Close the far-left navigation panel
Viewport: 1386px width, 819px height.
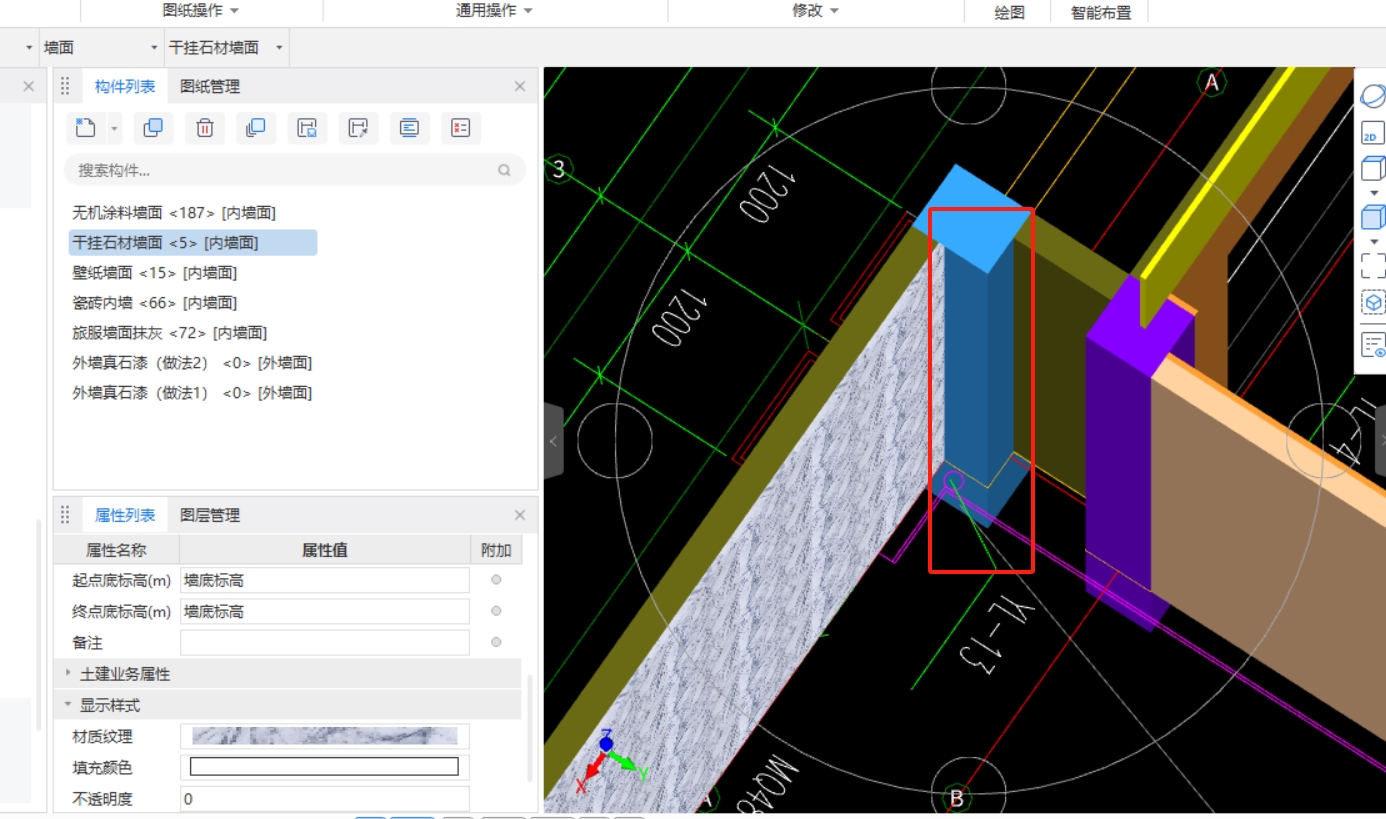28,87
